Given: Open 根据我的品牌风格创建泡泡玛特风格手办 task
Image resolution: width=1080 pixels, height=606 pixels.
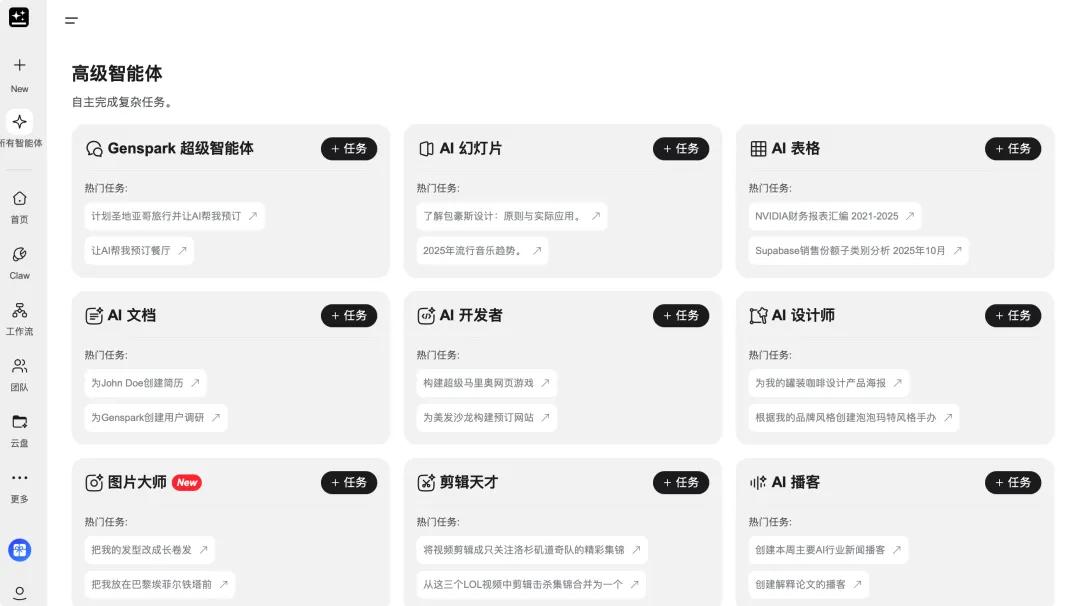Looking at the screenshot, I should 853,417.
